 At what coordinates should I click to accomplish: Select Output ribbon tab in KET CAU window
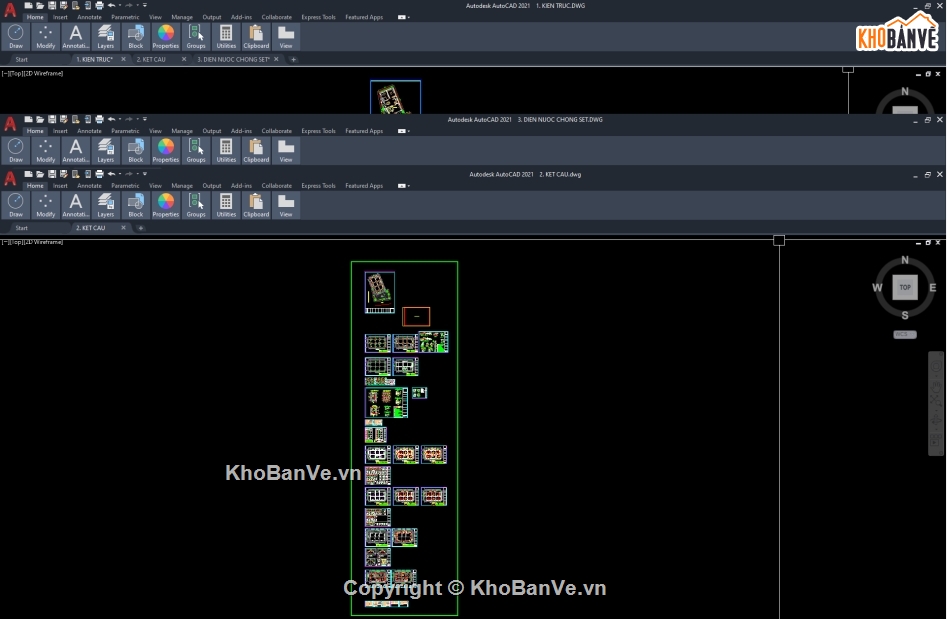(211, 185)
